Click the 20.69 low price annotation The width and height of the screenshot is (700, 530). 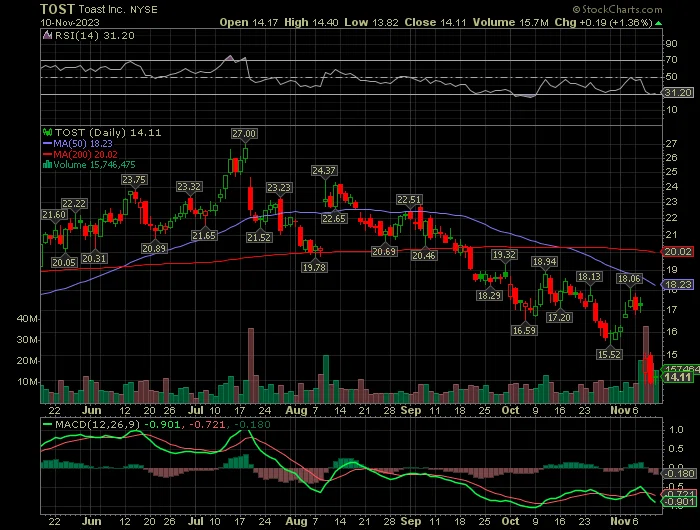384,251
